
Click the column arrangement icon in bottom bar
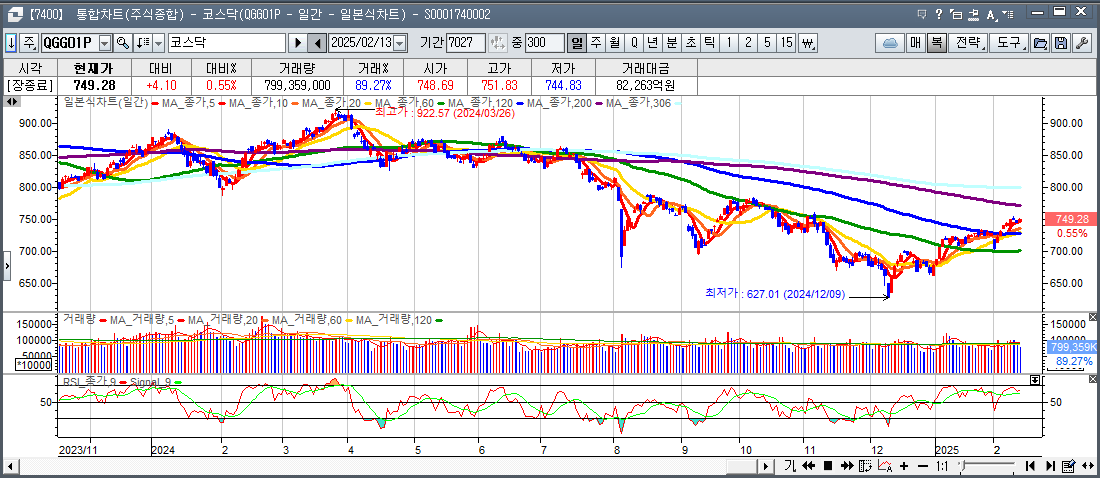coord(865,466)
